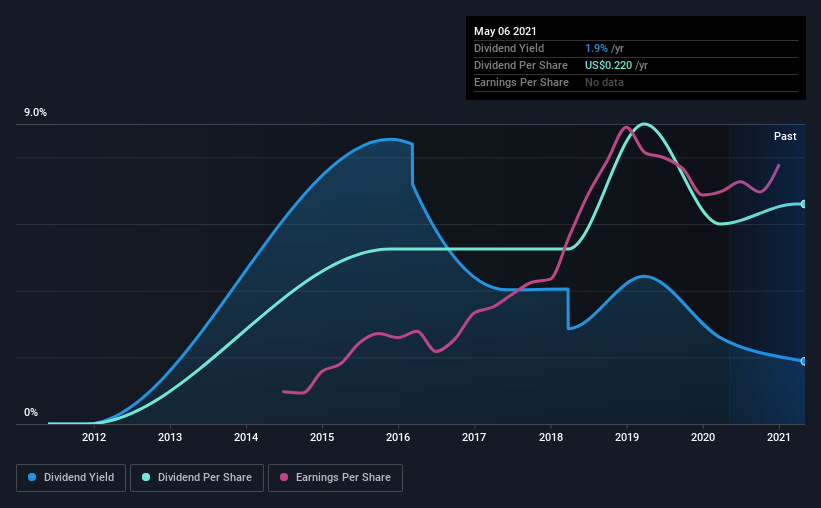Click the Past region label
The image size is (821, 508).
click(785, 136)
